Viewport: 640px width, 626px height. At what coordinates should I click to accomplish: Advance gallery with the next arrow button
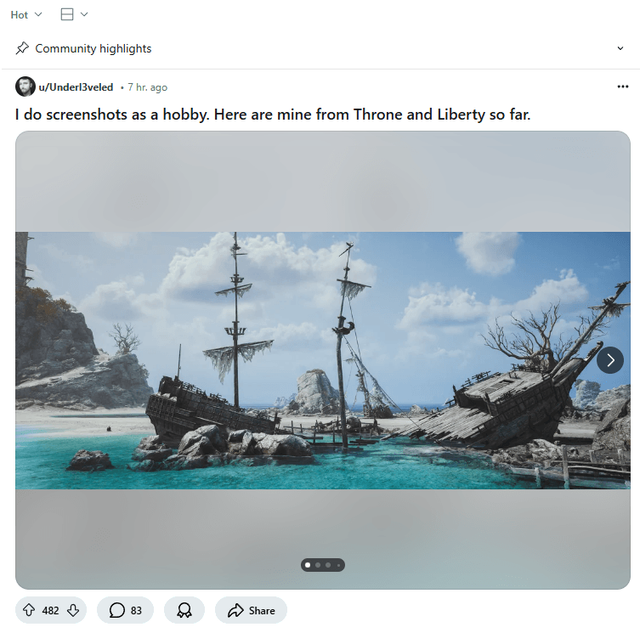(x=610, y=360)
